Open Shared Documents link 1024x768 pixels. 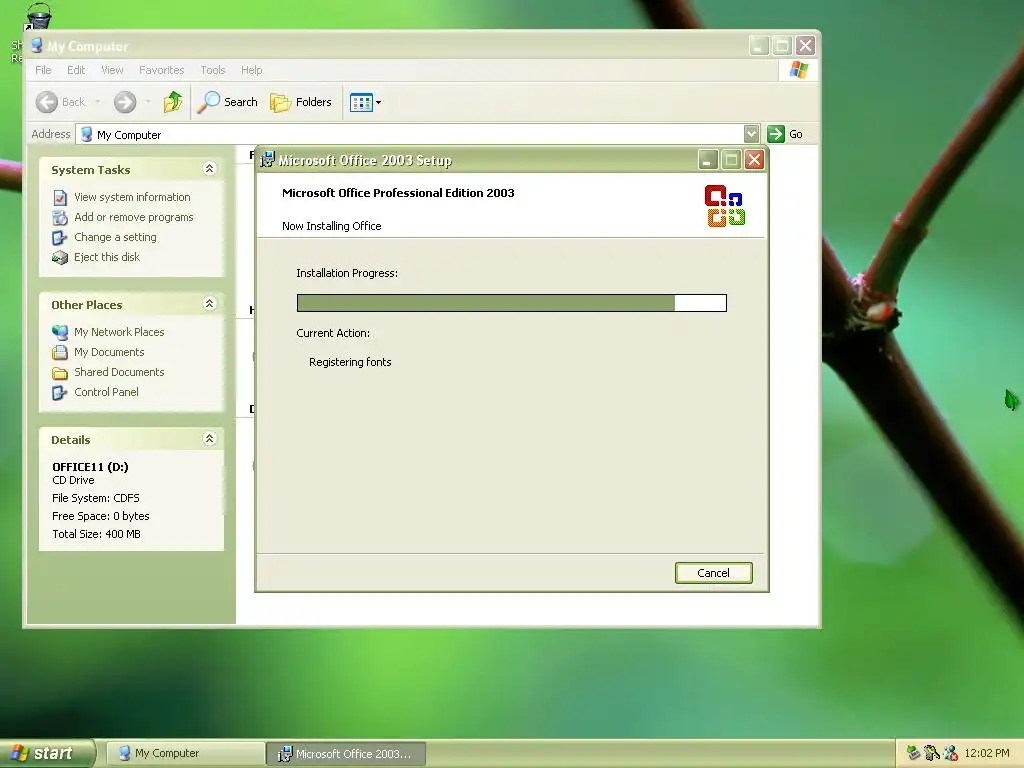click(119, 372)
